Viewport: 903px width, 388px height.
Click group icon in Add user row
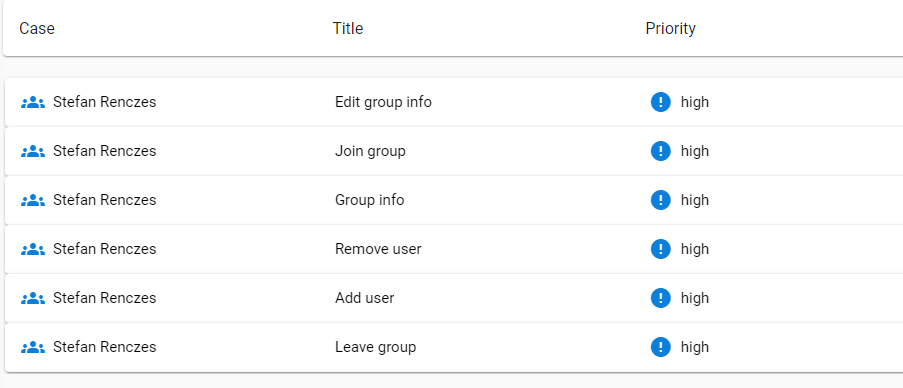[x=33, y=298]
